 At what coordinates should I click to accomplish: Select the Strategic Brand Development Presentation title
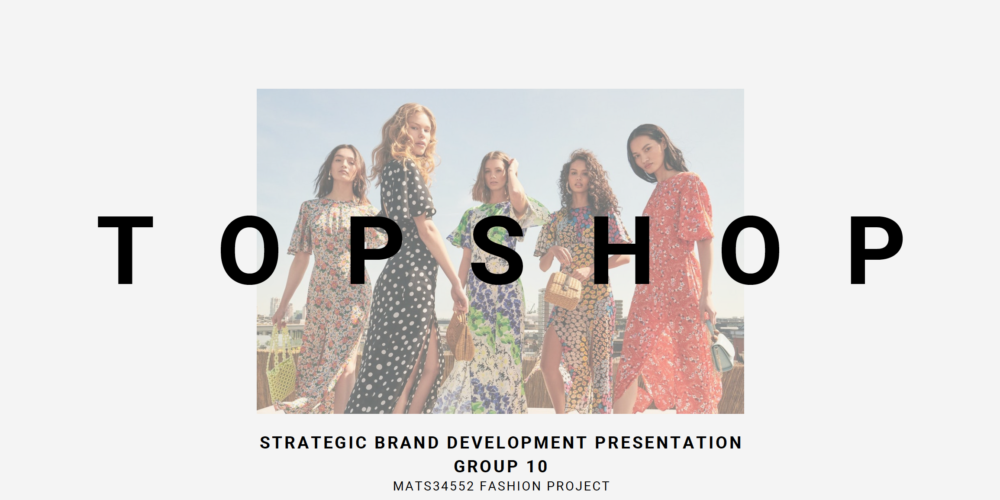(501, 443)
